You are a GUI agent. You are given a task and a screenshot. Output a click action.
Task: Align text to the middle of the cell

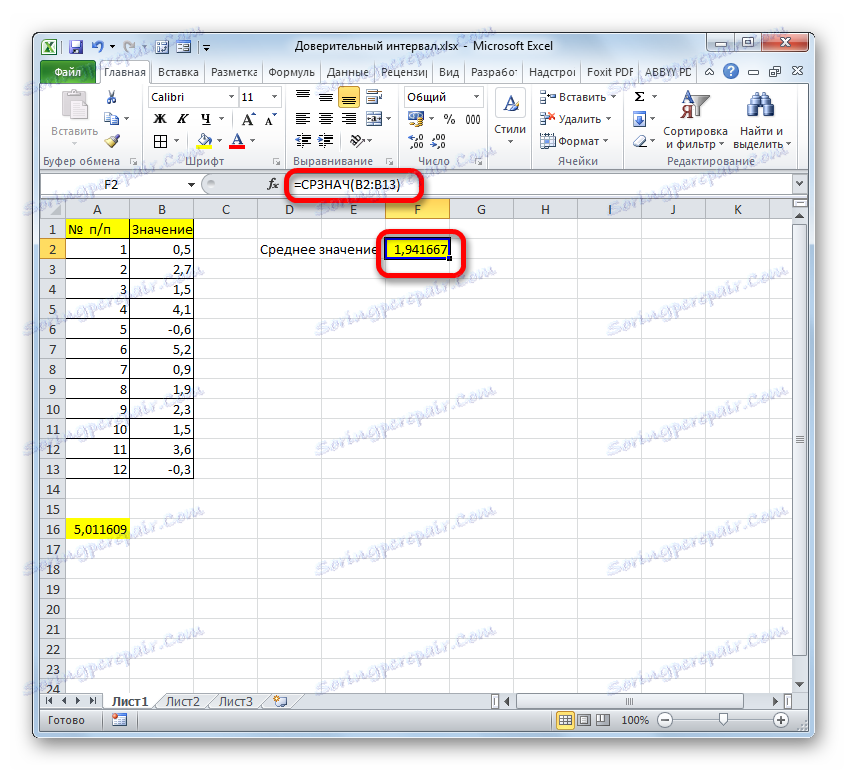326,97
